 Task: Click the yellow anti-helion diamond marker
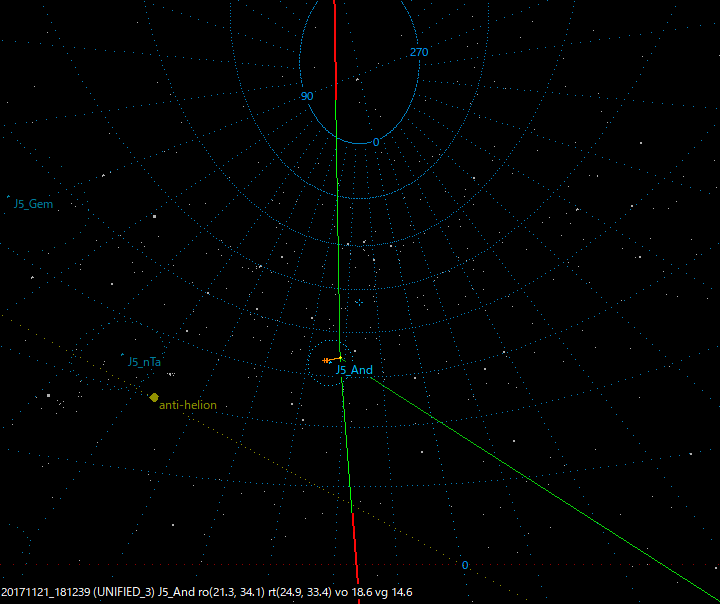[154, 397]
